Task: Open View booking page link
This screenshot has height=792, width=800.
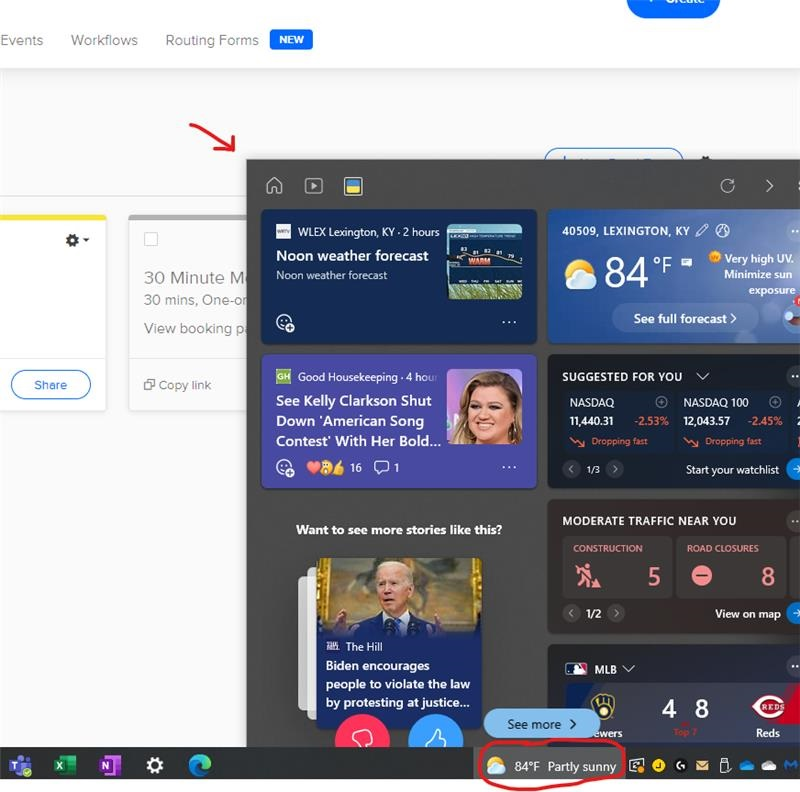Action: pyautogui.click(x=195, y=328)
